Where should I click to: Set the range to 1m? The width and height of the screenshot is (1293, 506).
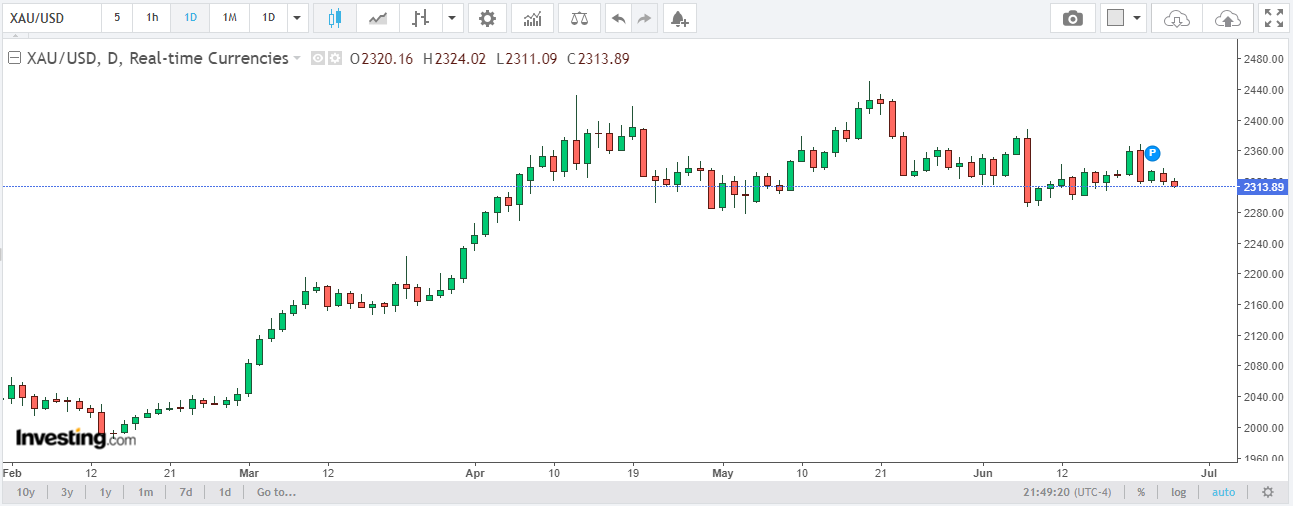pyautogui.click(x=145, y=492)
